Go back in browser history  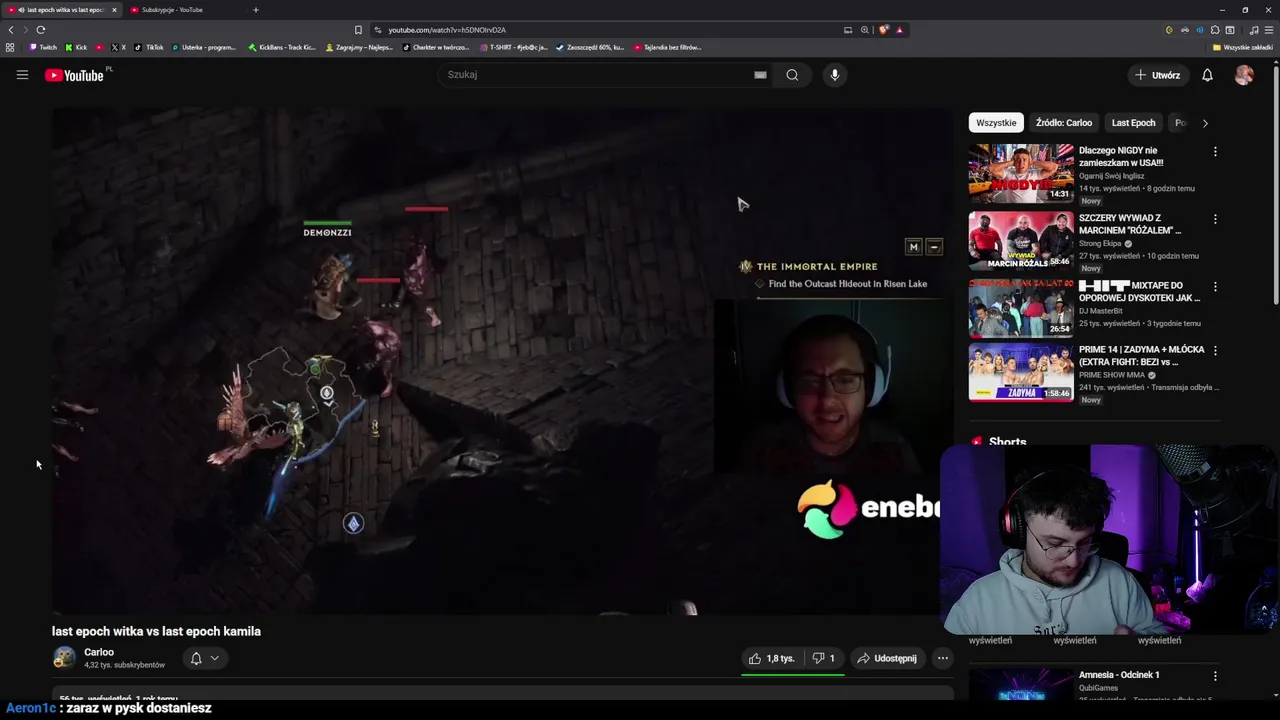pos(11,30)
